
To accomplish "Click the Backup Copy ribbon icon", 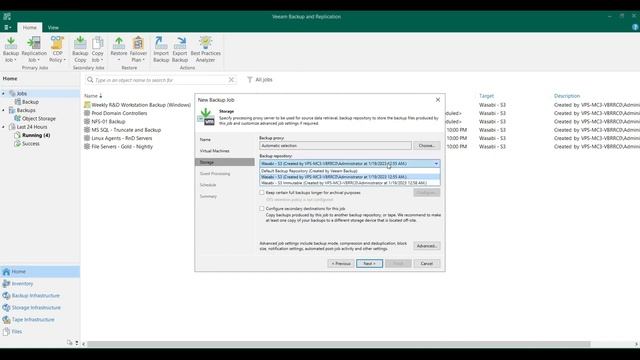I will pyautogui.click(x=80, y=49).
